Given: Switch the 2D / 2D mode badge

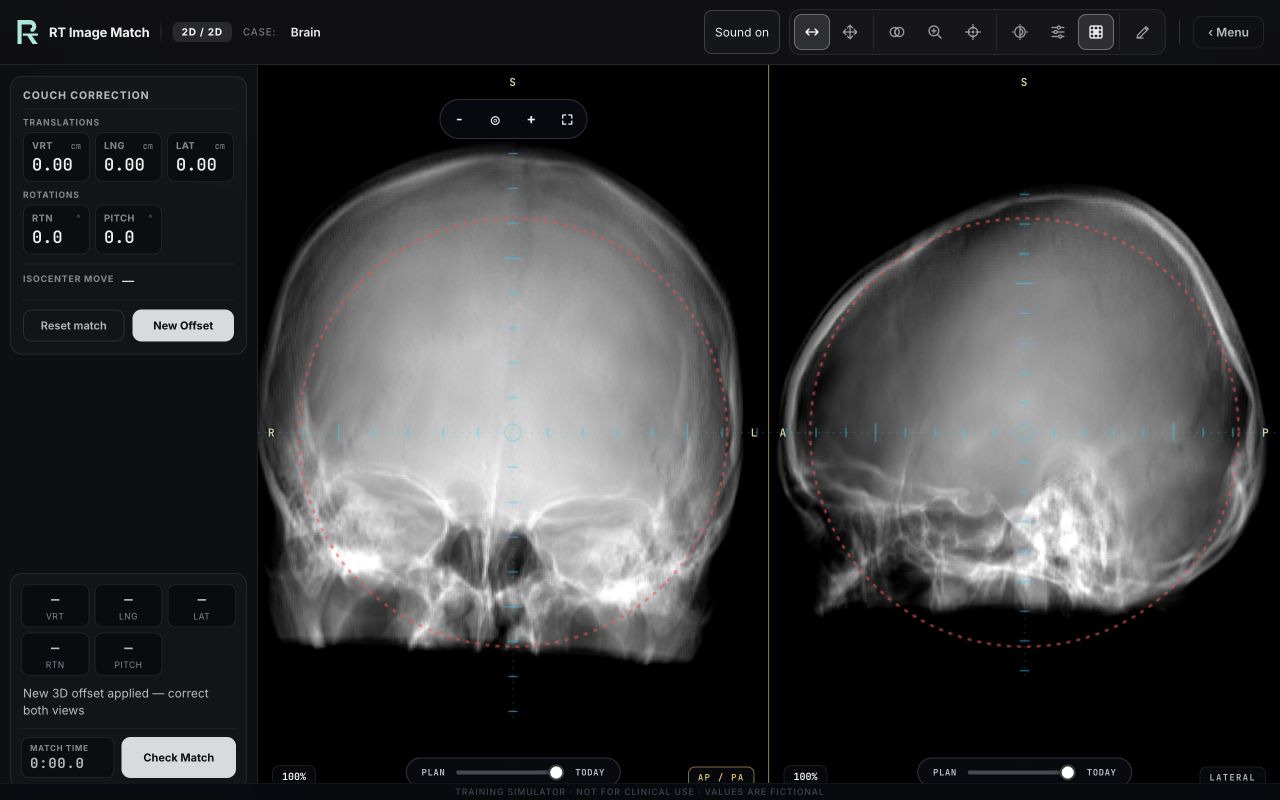Looking at the screenshot, I should point(202,32).
